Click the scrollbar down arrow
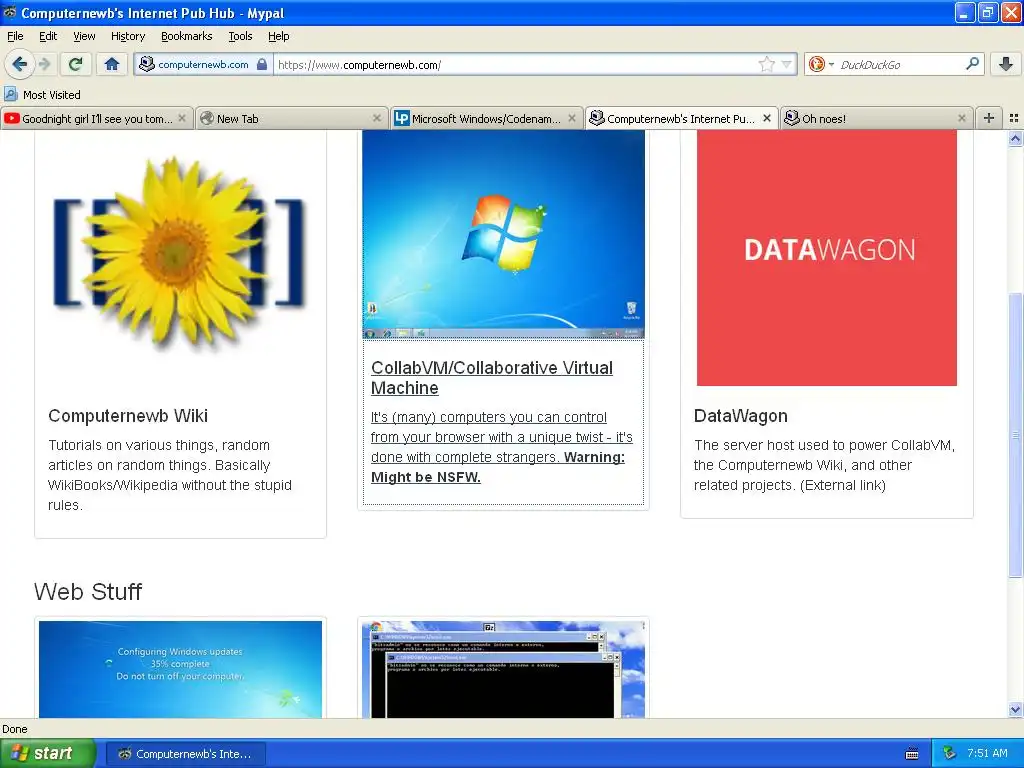The height and width of the screenshot is (768, 1024). pos(1015,710)
